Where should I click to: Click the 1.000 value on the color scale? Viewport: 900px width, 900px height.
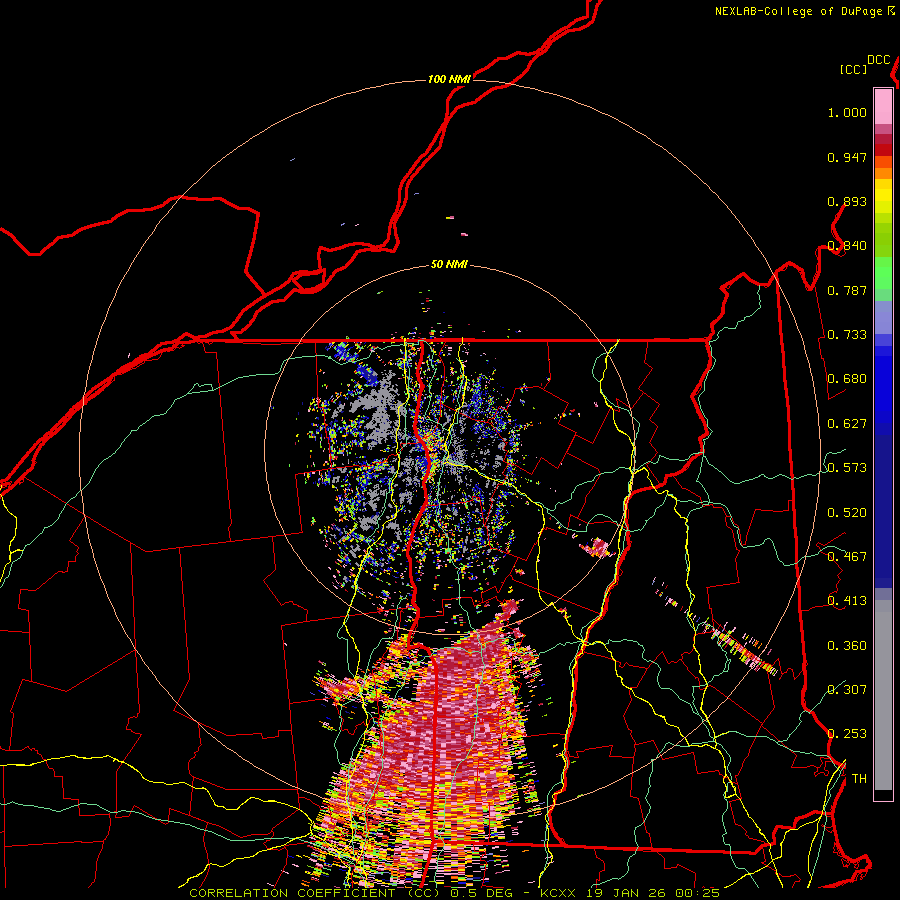point(847,112)
